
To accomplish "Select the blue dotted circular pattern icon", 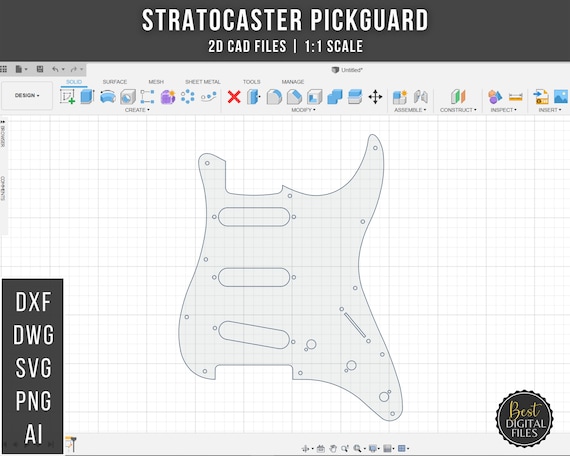I will coord(188,97).
